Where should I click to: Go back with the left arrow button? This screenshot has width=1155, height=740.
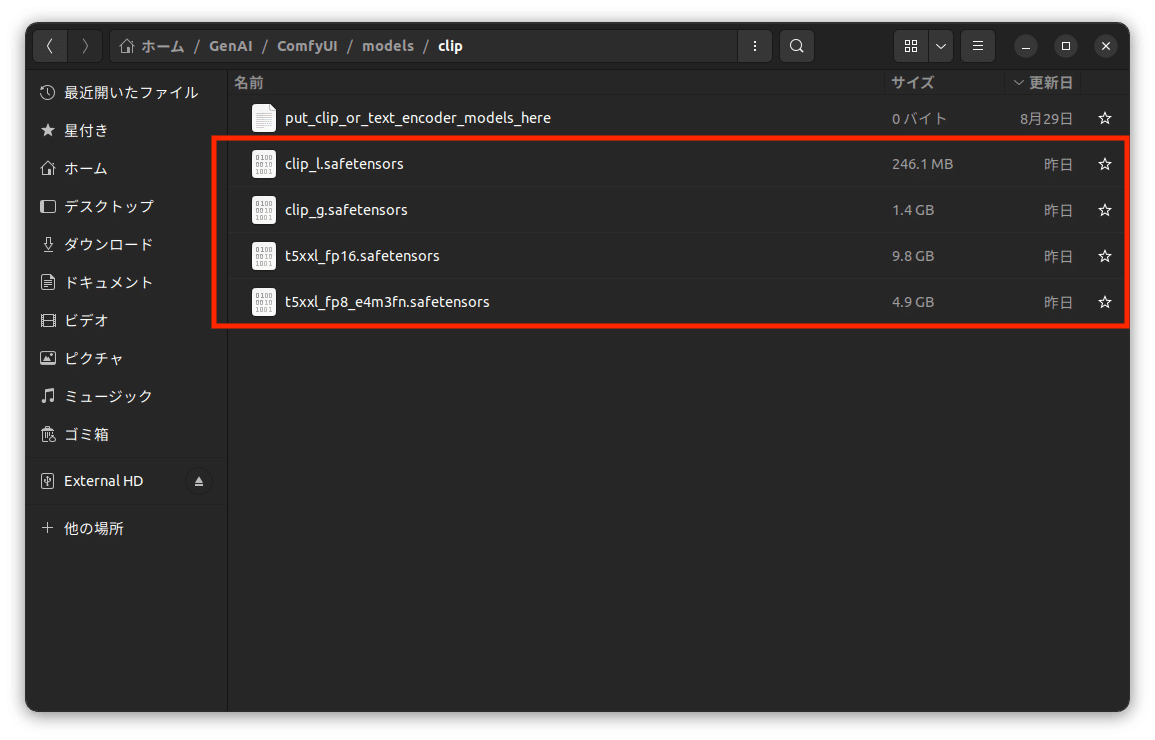(49, 45)
